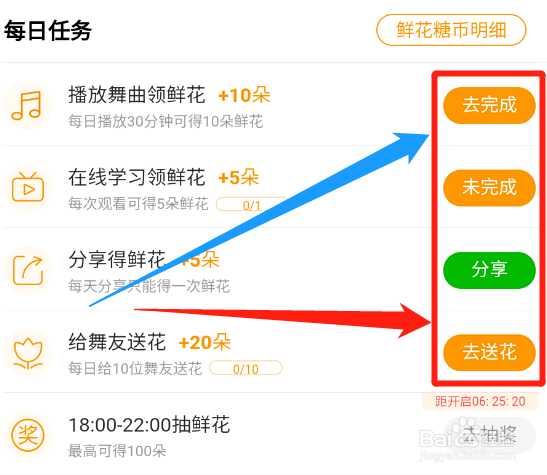Screen dimensions: 547x475
Task: Tap the greyed-out 去抽奖 button
Action: [489, 435]
